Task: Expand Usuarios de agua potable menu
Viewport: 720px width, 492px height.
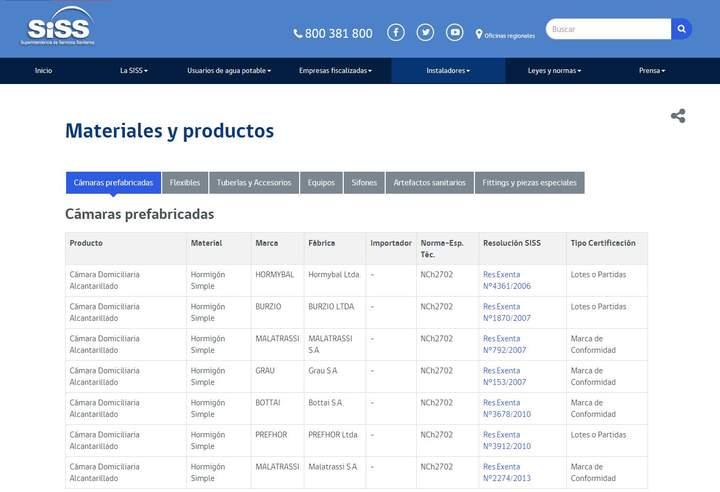Action: [229, 71]
